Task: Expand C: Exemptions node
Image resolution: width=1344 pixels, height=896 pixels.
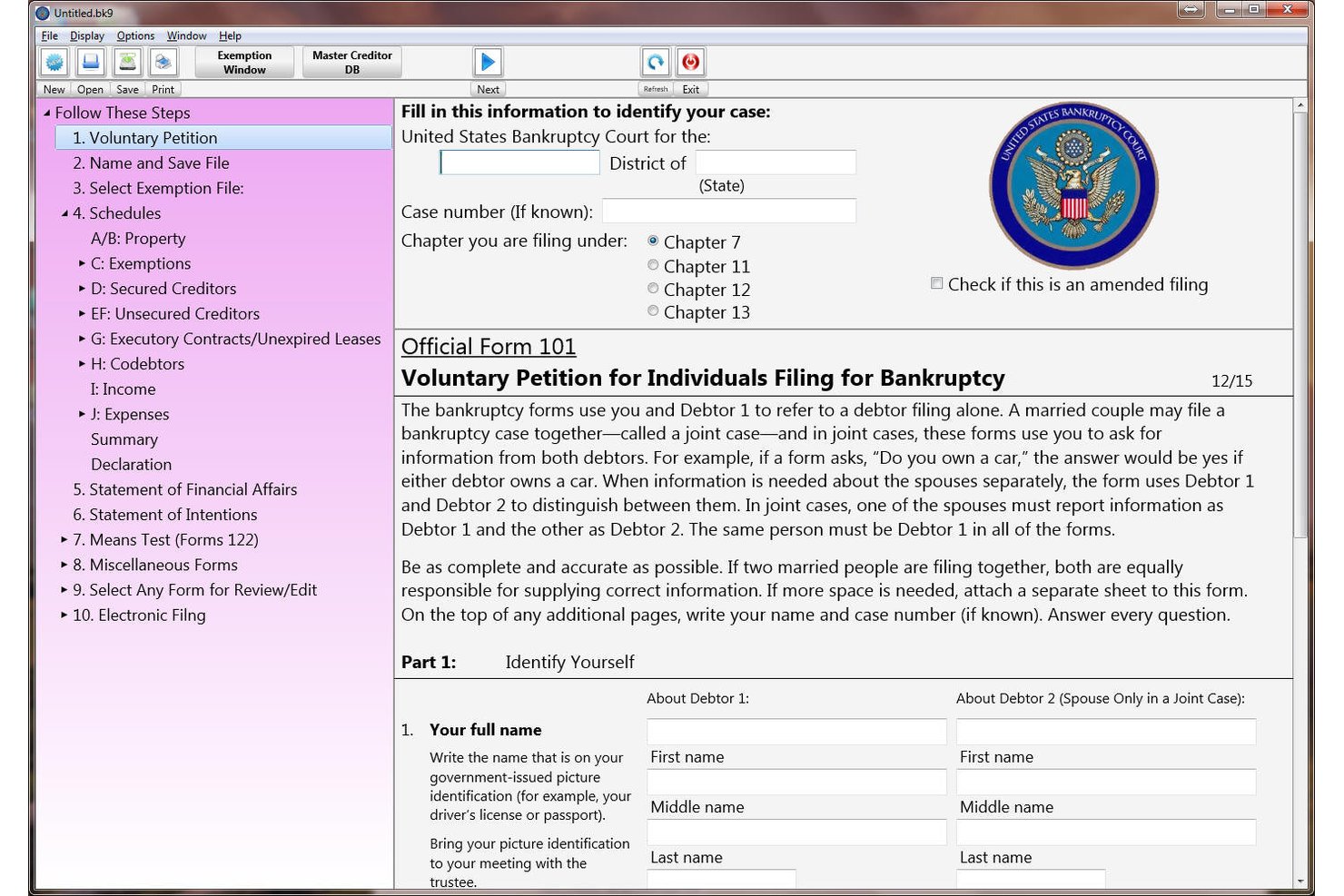Action: [83, 263]
